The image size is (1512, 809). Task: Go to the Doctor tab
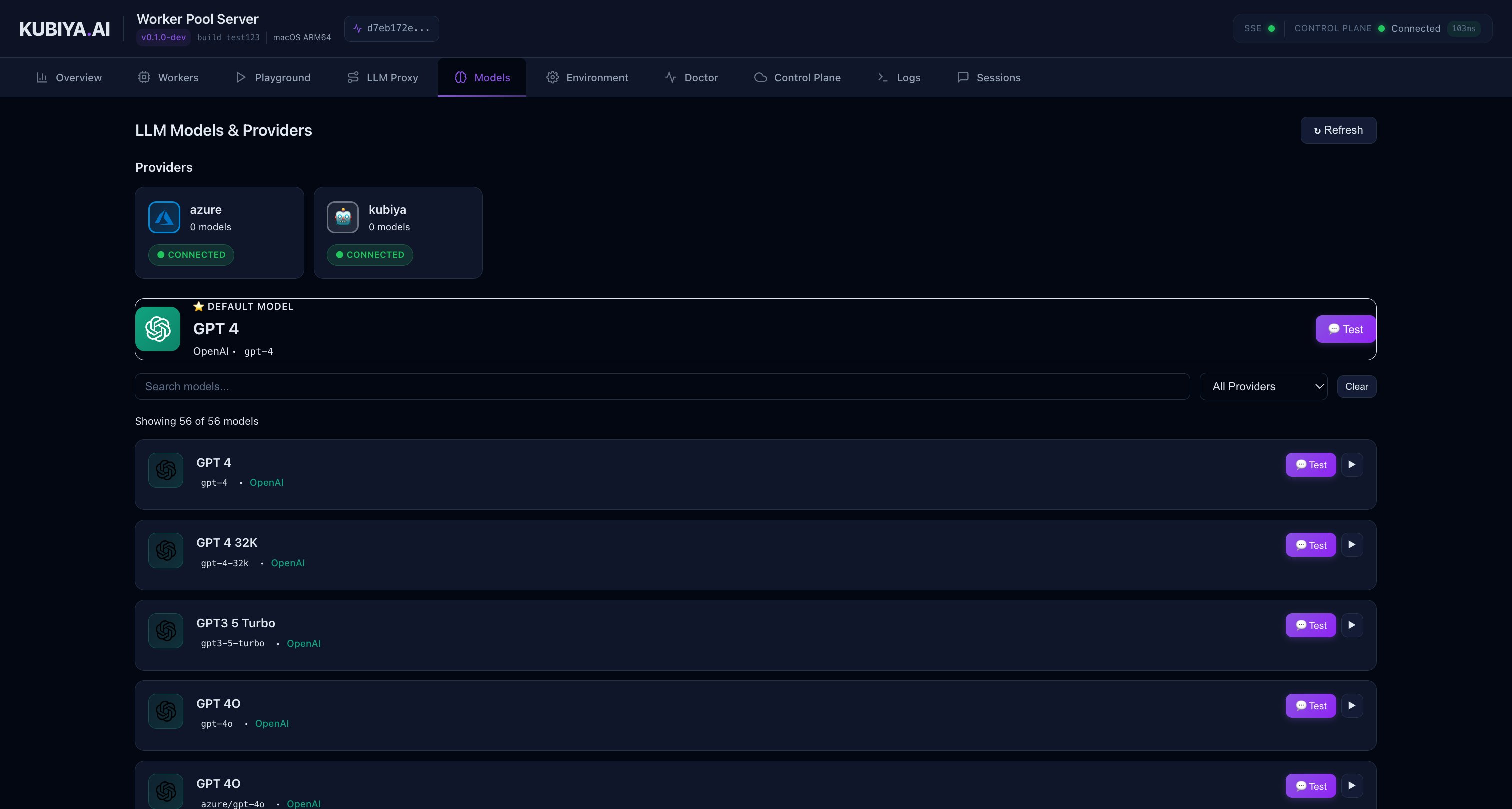tap(691, 77)
